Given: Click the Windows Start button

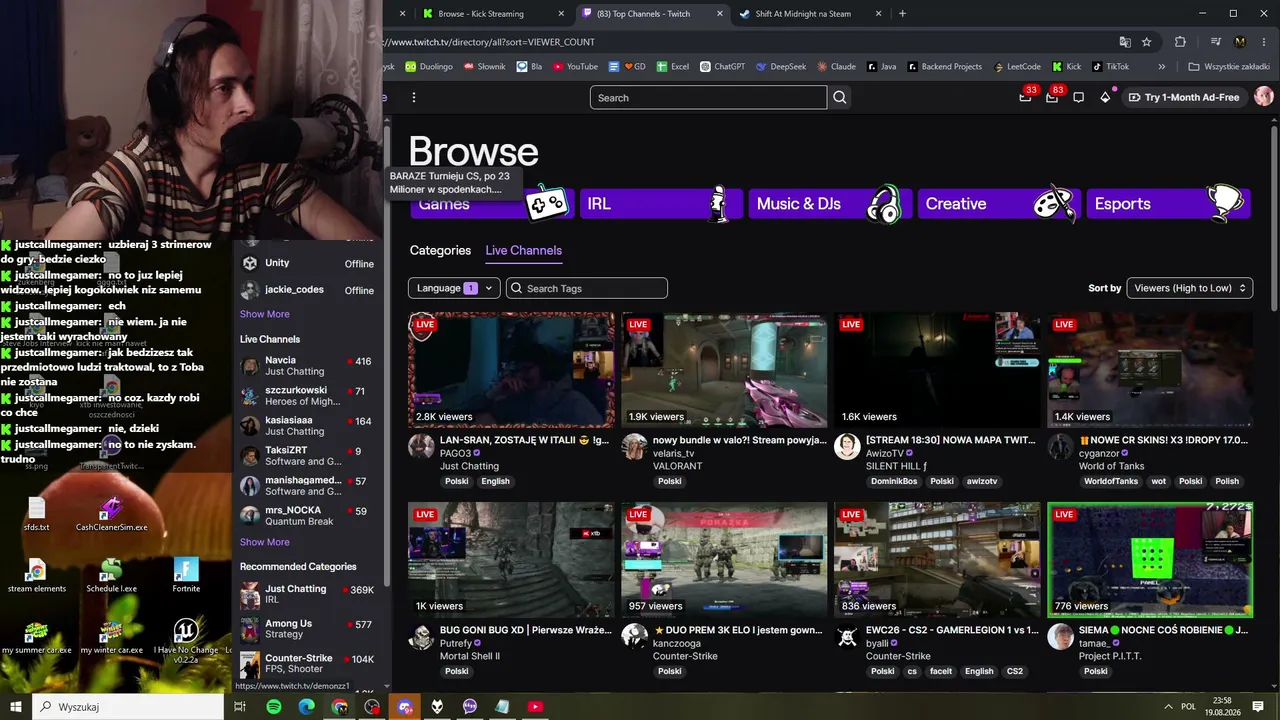Looking at the screenshot, I should click(16, 707).
